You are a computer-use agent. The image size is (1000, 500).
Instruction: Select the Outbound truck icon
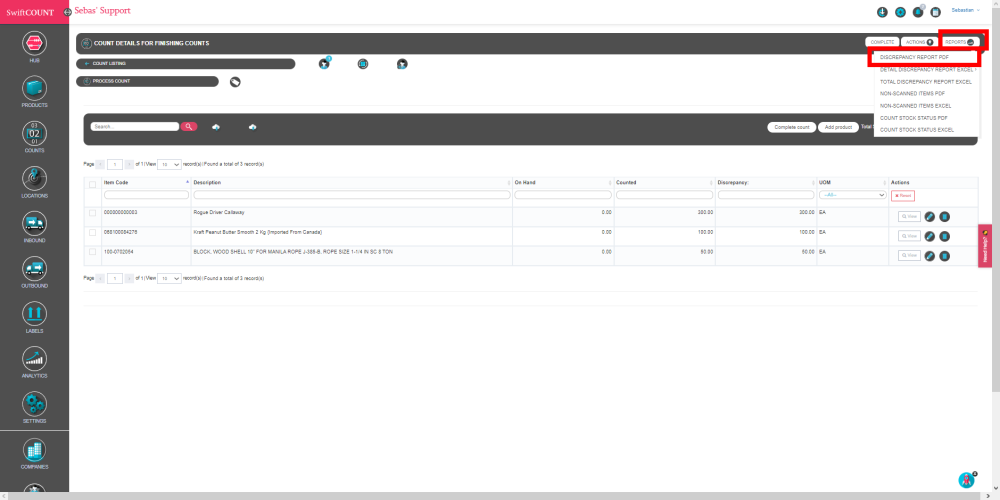34,268
